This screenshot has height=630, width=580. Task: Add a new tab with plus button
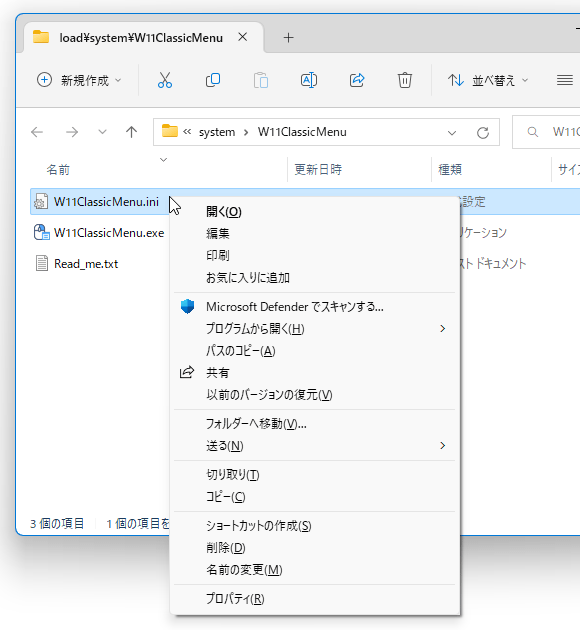(288, 38)
